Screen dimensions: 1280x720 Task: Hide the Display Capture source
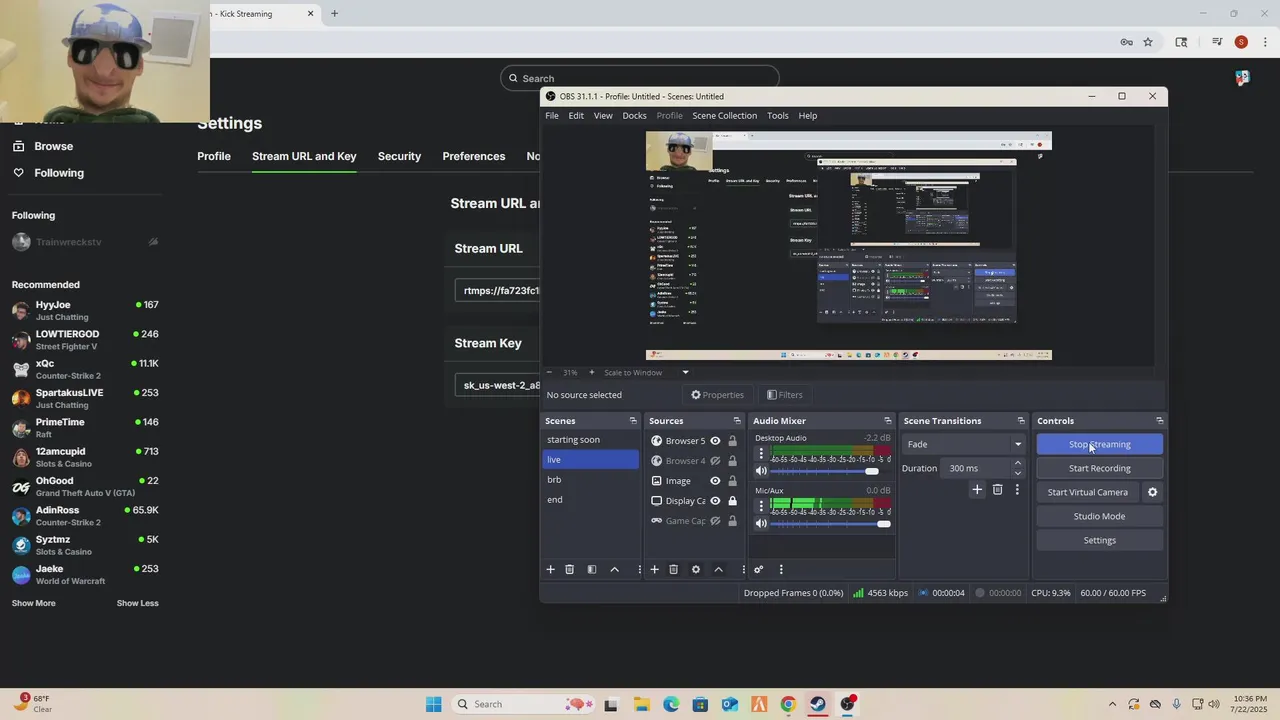point(715,501)
